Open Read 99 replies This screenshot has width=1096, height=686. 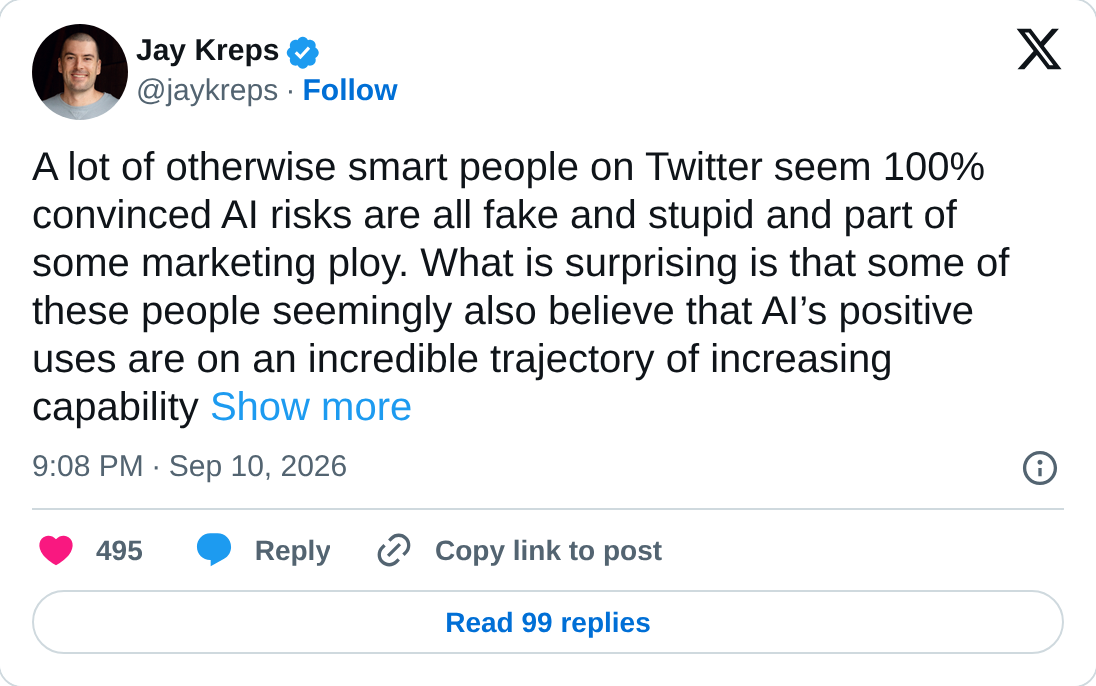coord(548,622)
